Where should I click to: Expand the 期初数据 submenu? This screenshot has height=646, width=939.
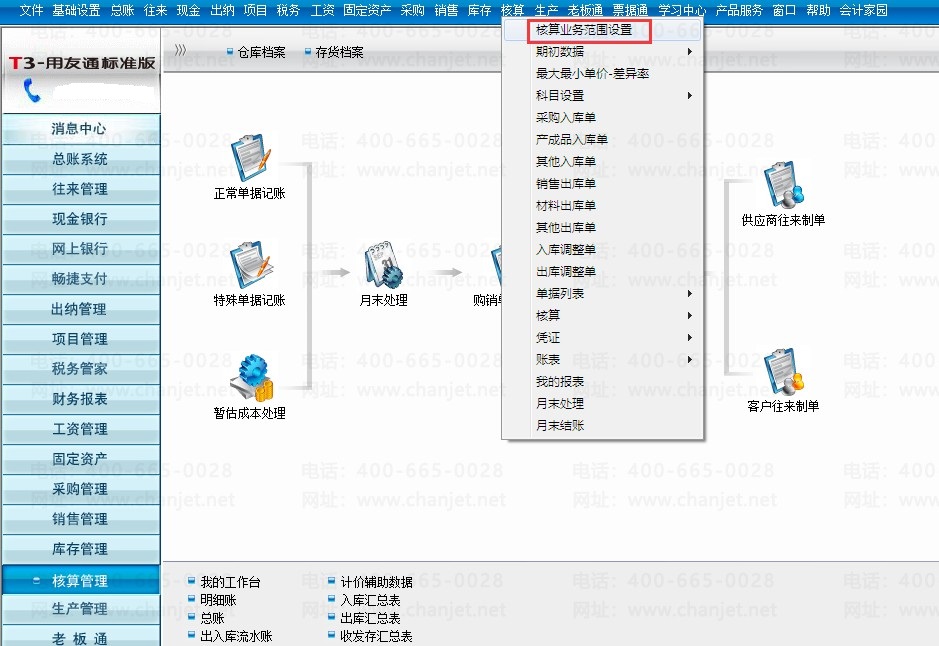602,51
